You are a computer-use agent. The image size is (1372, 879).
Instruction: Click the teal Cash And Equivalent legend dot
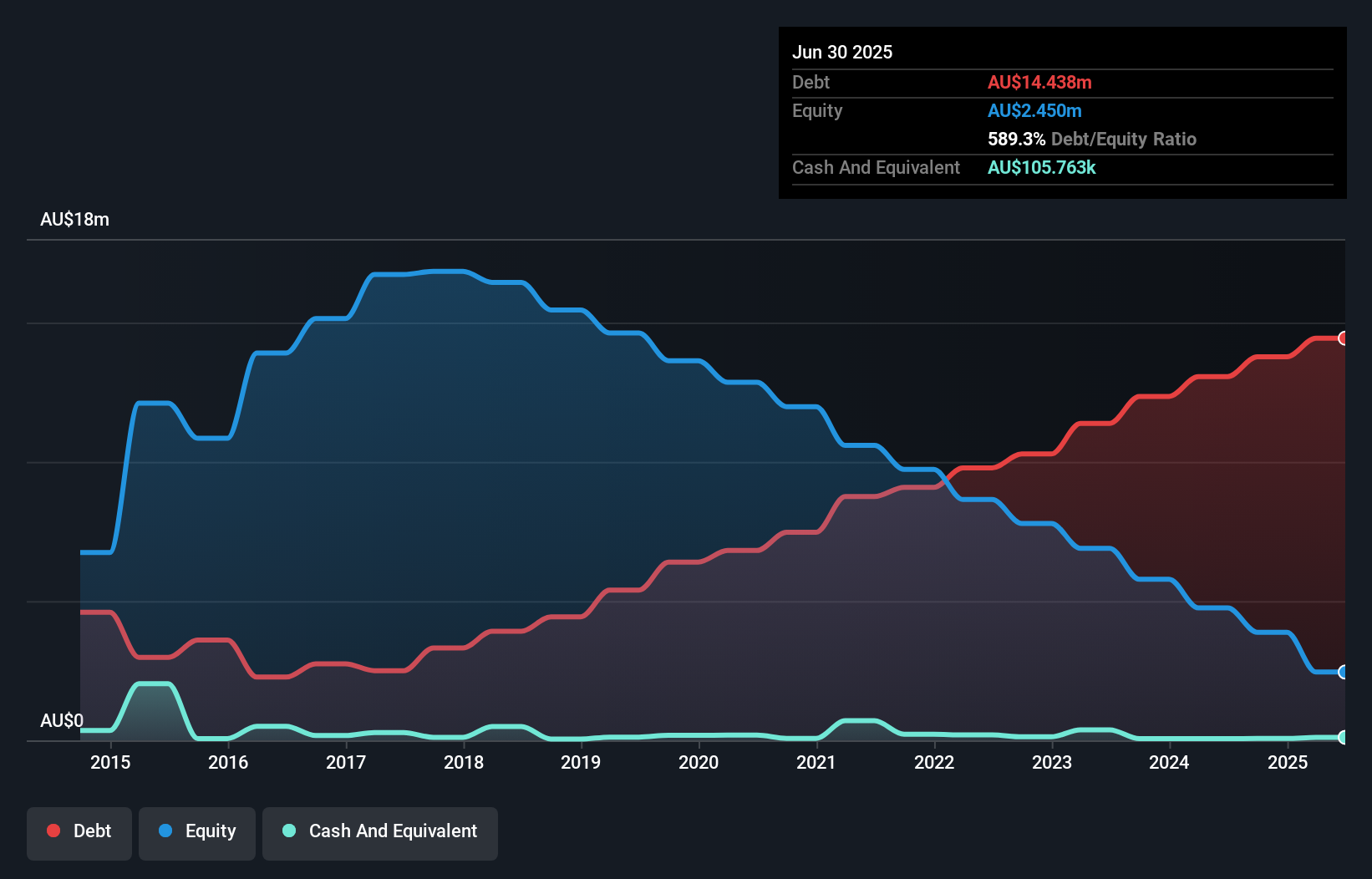(289, 831)
